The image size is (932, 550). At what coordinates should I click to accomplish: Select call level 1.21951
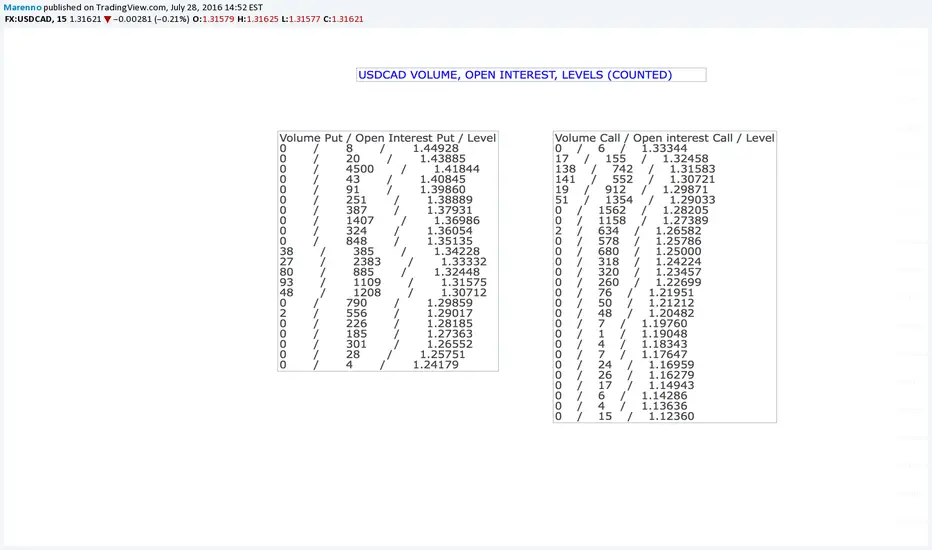(x=671, y=293)
